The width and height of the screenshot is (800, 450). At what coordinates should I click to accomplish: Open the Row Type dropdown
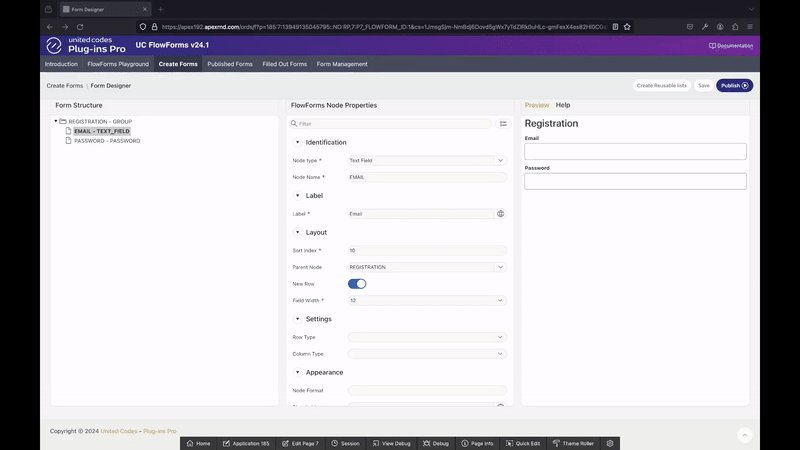click(427, 337)
